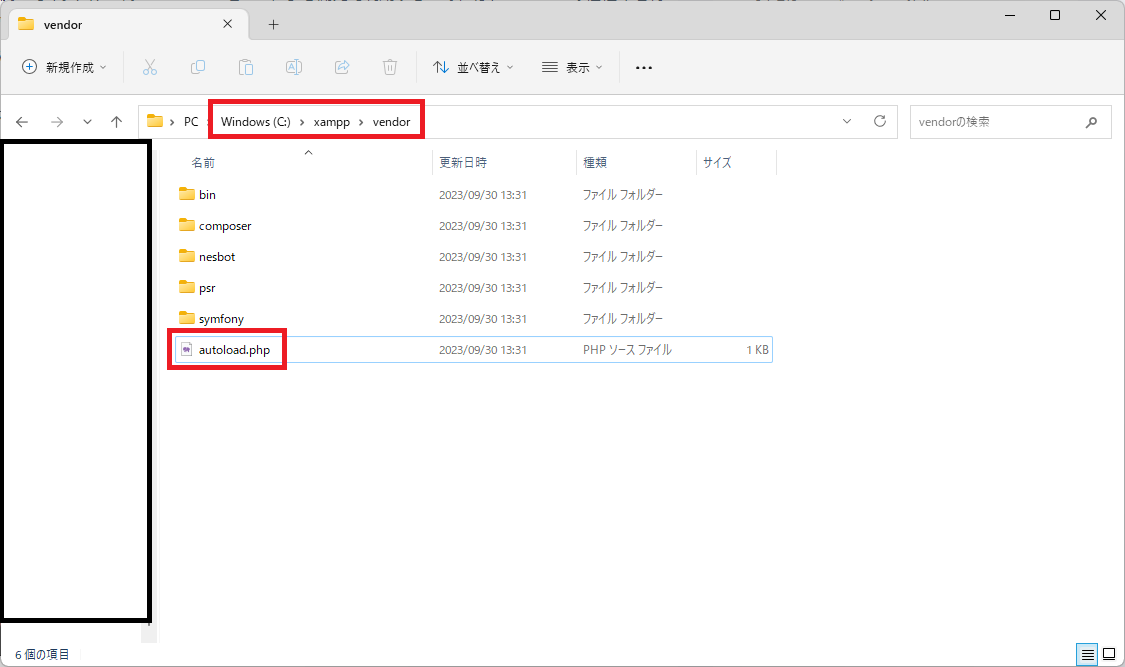1125x667 pixels.
Task: Click the Delete trash can icon
Action: click(x=390, y=67)
